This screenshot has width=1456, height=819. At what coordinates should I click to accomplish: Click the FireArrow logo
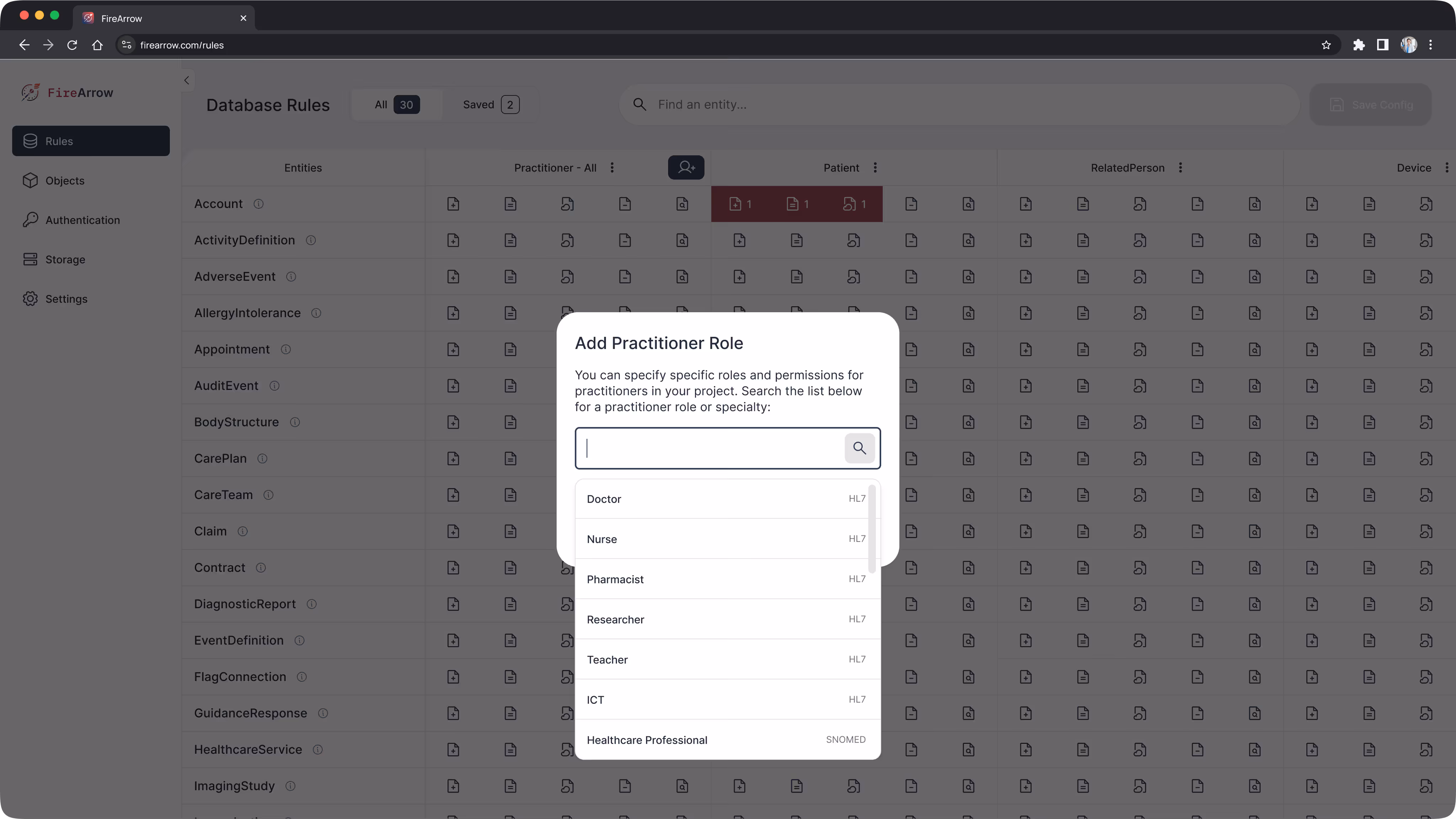click(x=67, y=93)
